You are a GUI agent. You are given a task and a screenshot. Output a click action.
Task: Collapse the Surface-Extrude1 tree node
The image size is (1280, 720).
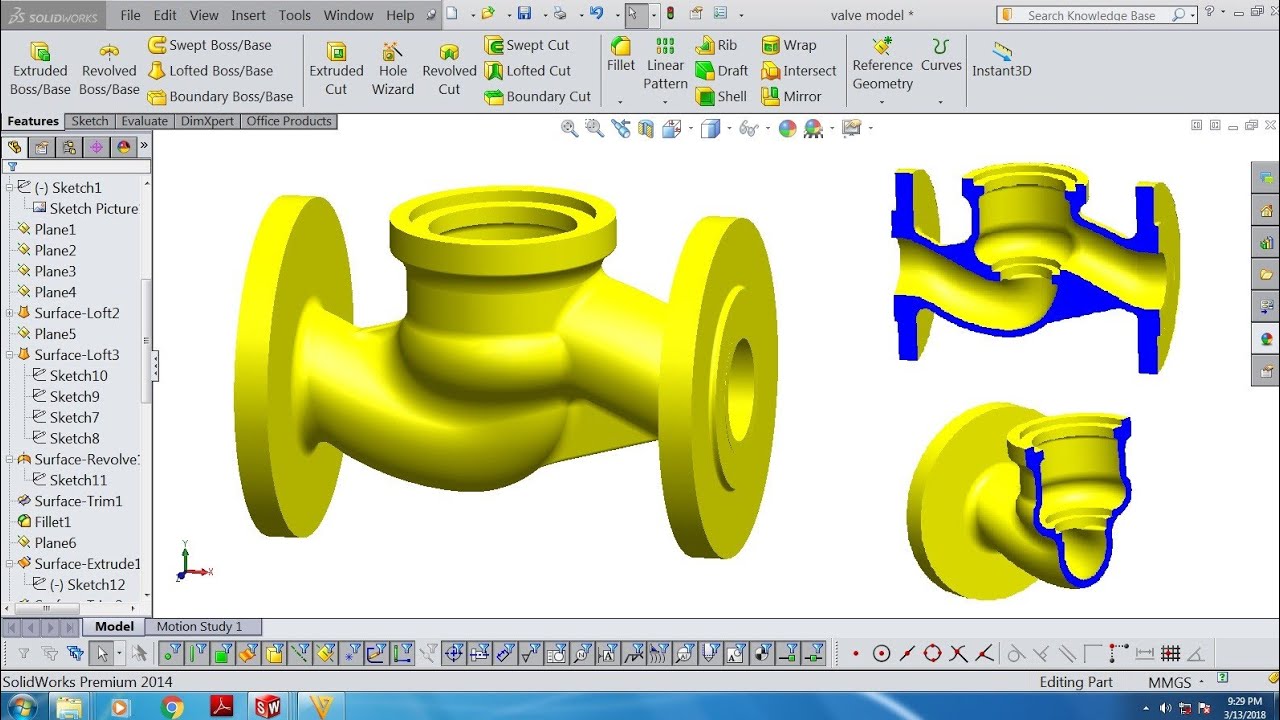[10, 564]
